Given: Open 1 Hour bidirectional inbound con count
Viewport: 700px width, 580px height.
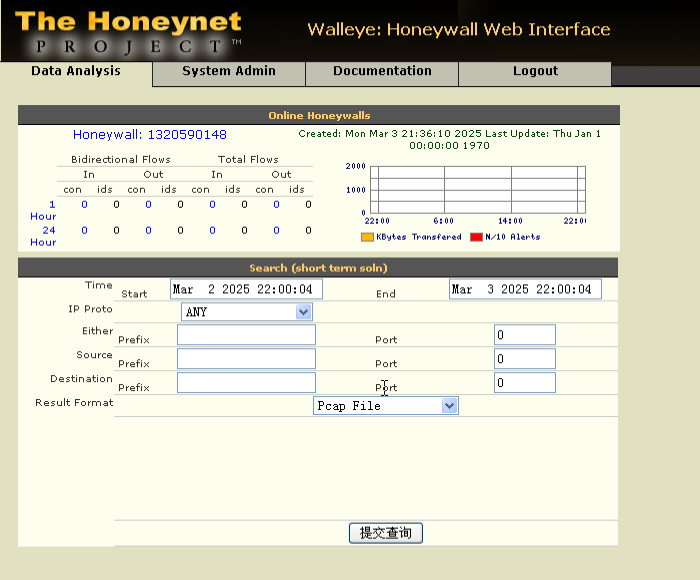Looking at the screenshot, I should click(84, 204).
